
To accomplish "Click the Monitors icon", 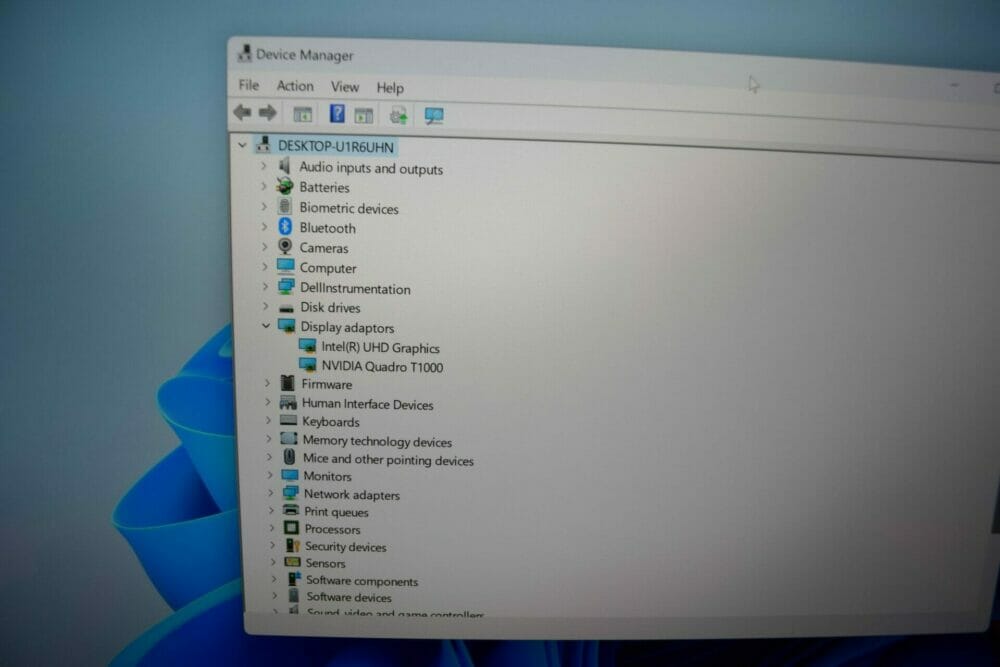I will click(290, 475).
